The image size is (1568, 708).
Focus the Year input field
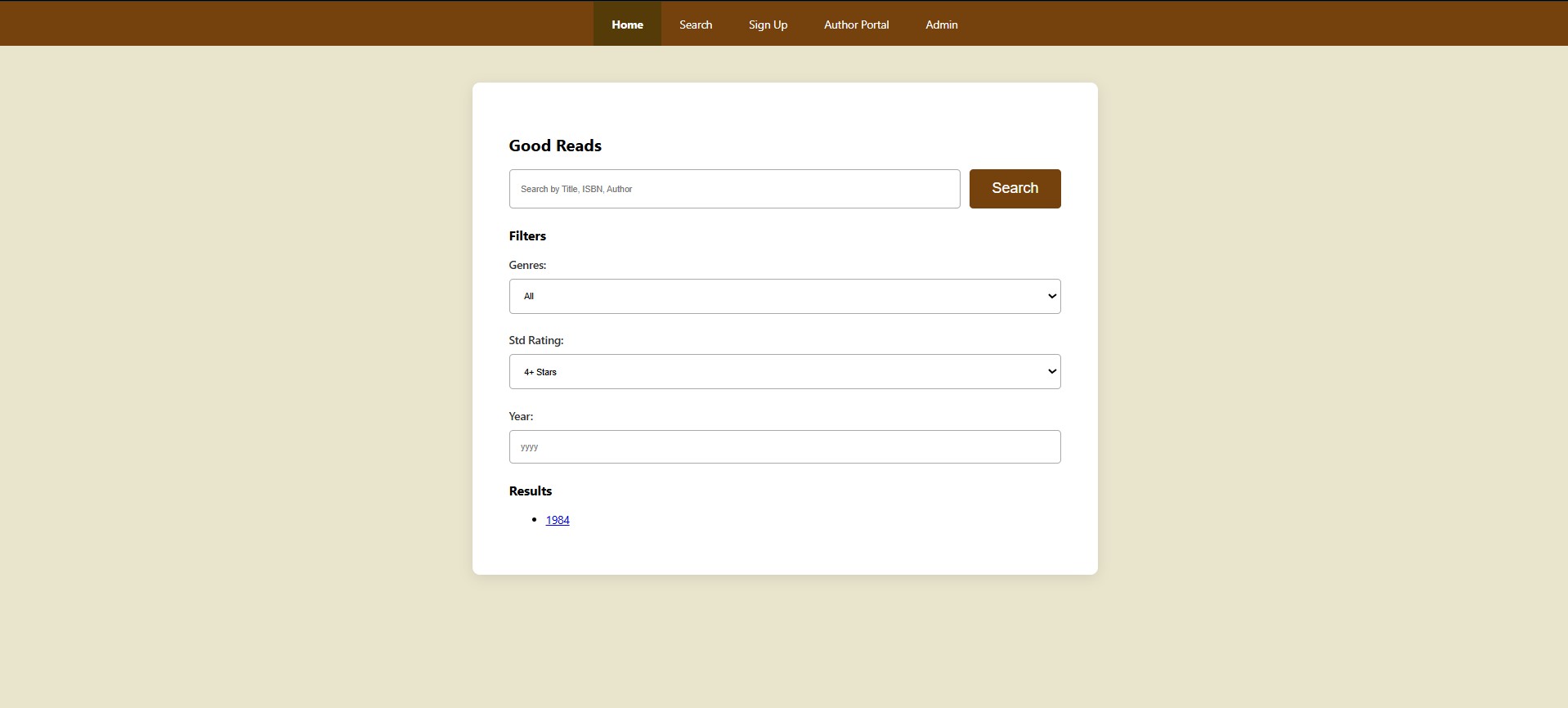[784, 447]
